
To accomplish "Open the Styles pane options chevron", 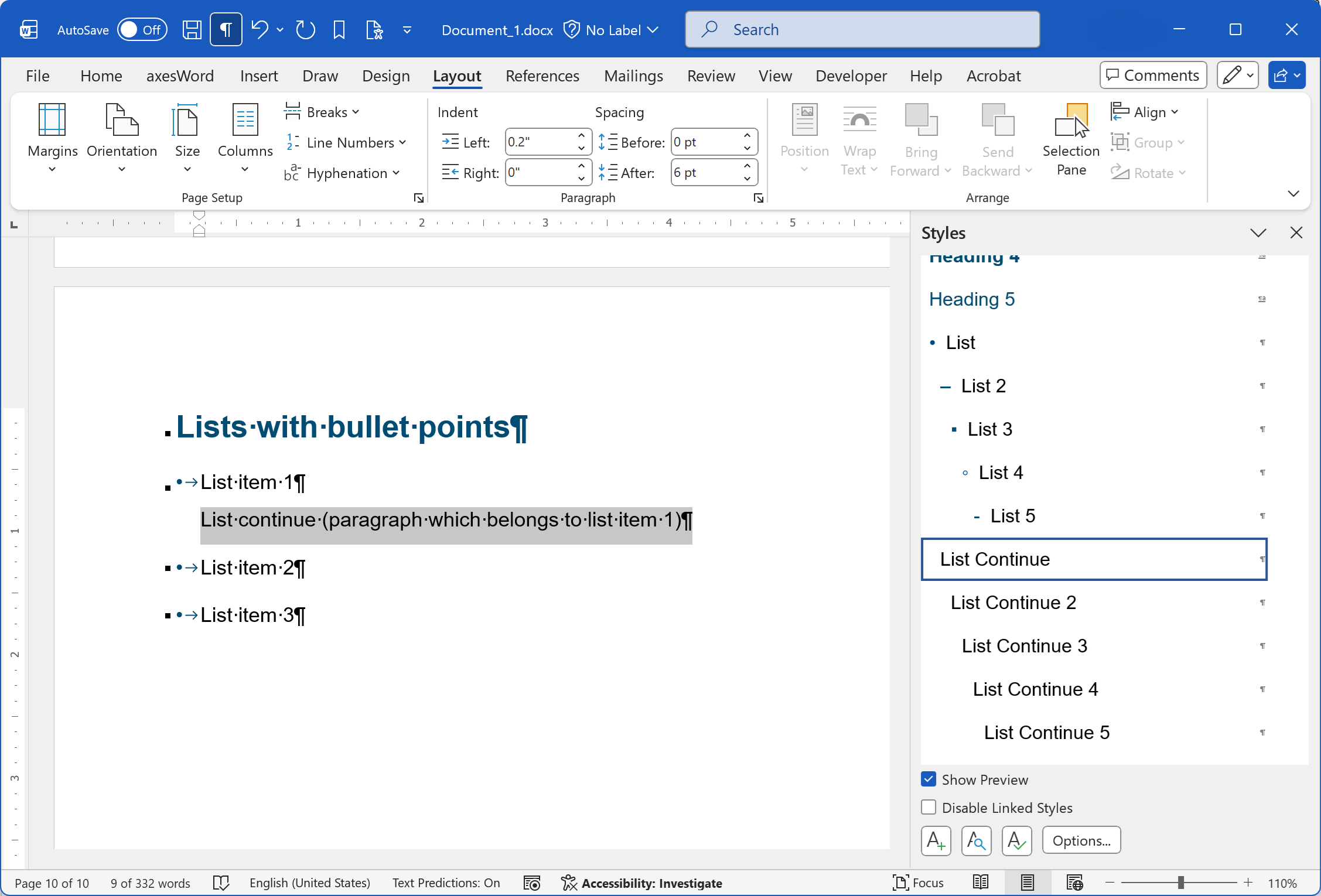I will (1258, 232).
